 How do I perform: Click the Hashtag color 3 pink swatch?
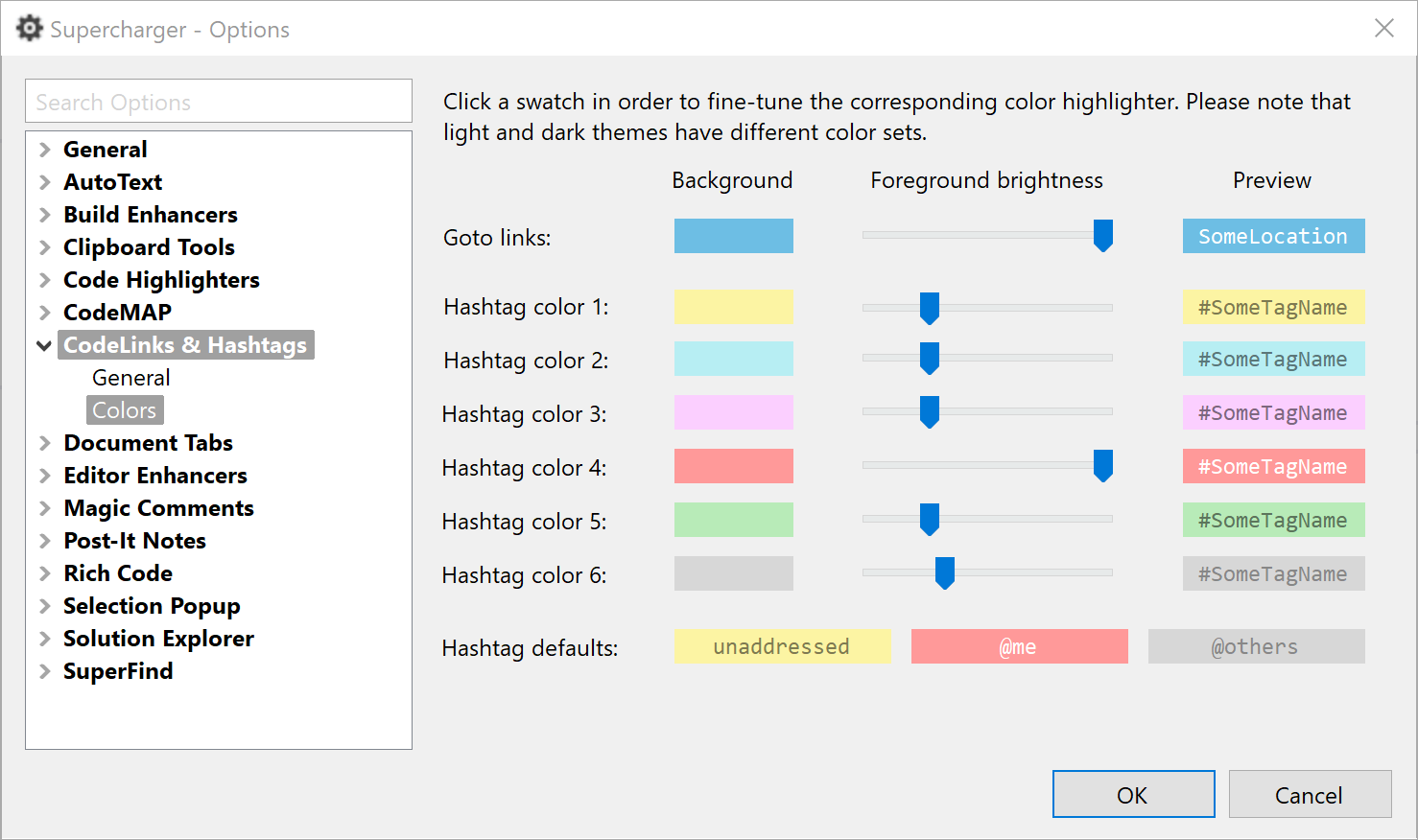point(734,412)
